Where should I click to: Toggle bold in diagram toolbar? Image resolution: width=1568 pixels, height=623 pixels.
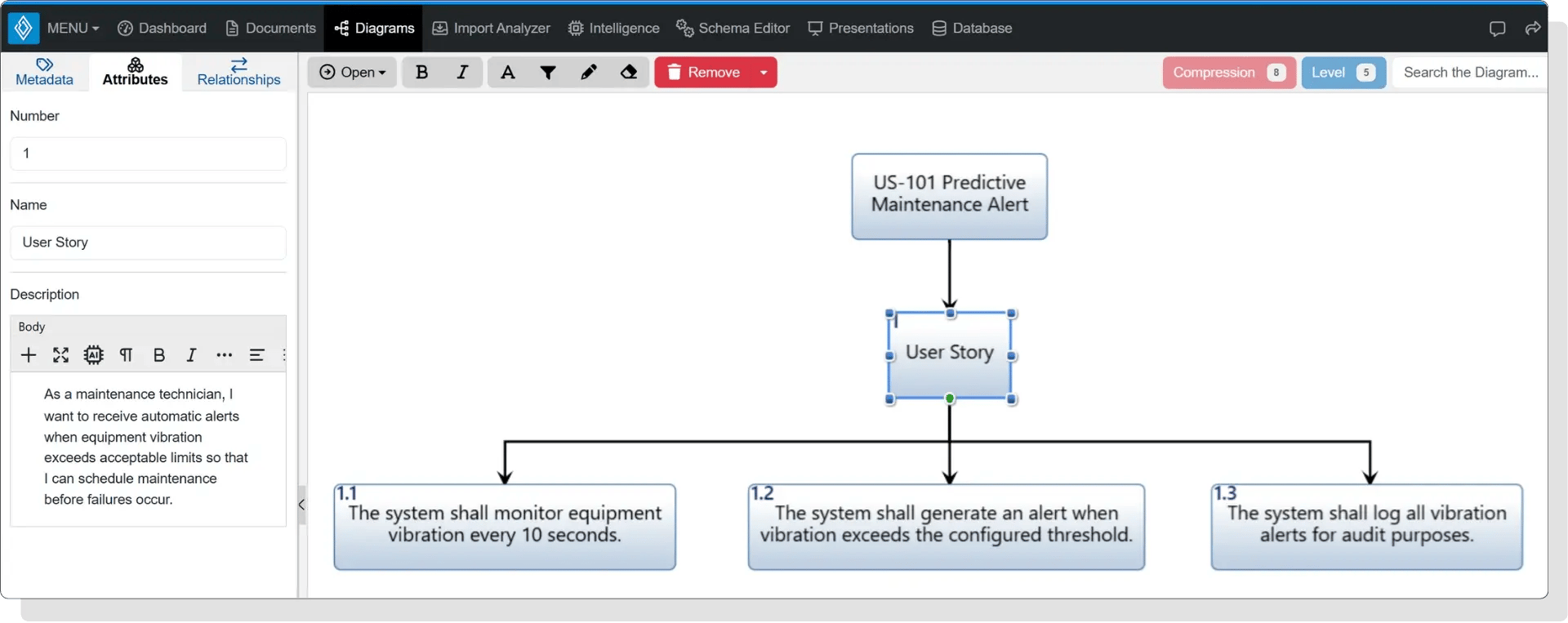coord(421,72)
